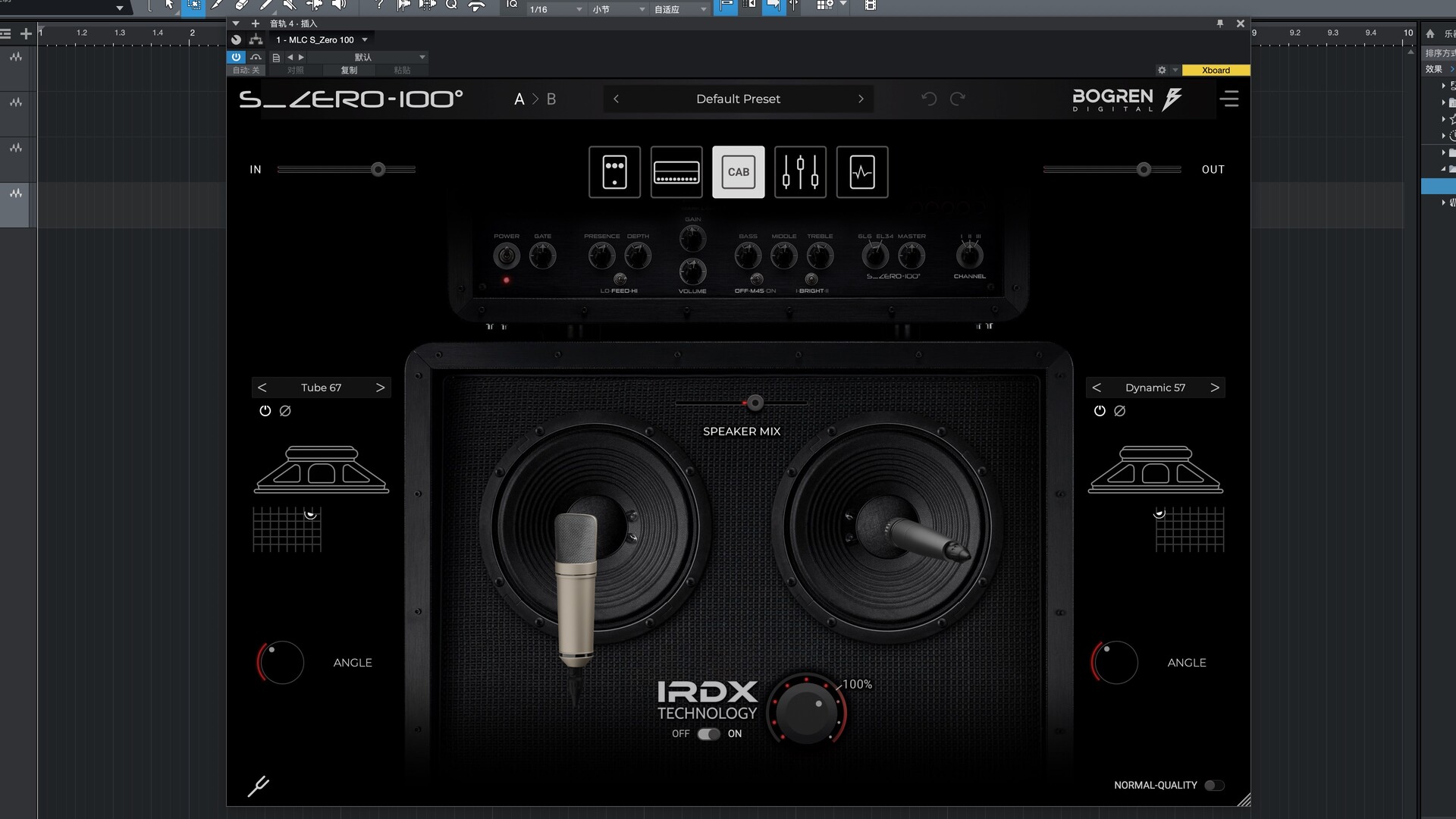Open the waveform effects section icon

point(862,172)
